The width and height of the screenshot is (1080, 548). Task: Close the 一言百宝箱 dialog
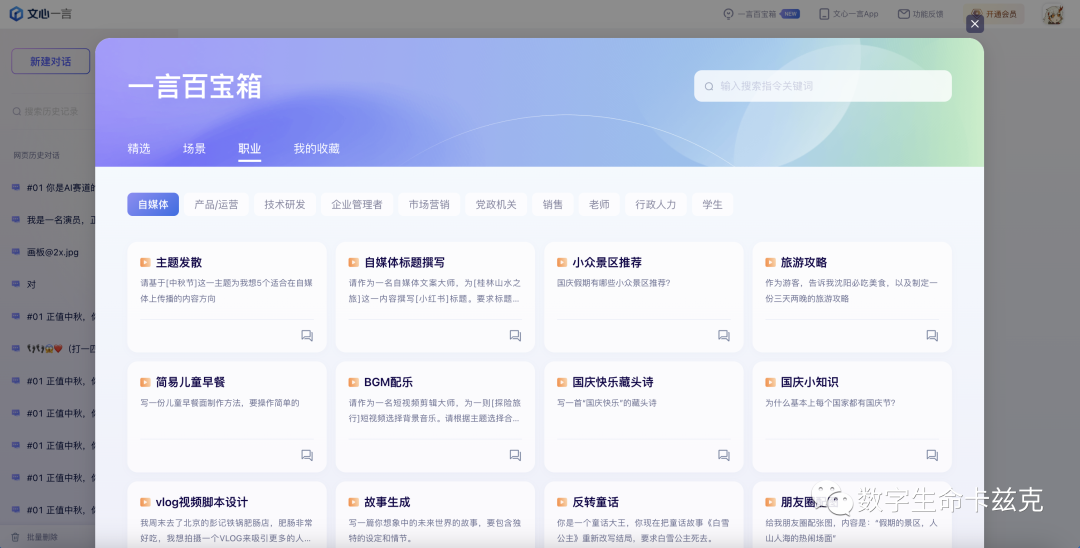(x=975, y=24)
